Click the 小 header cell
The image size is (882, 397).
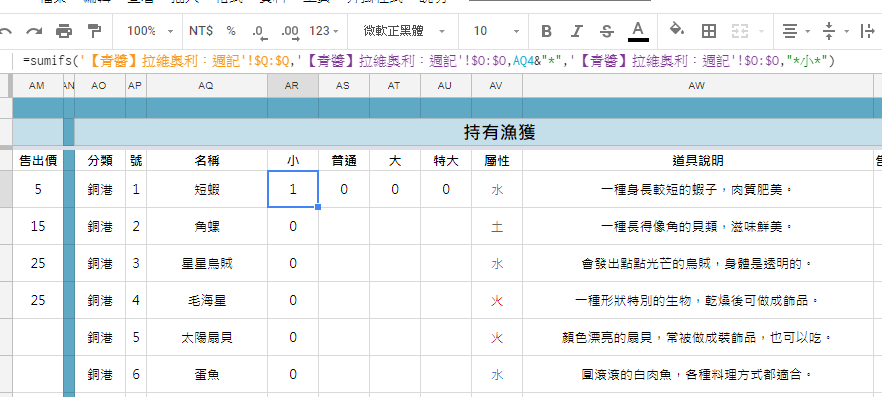292,161
